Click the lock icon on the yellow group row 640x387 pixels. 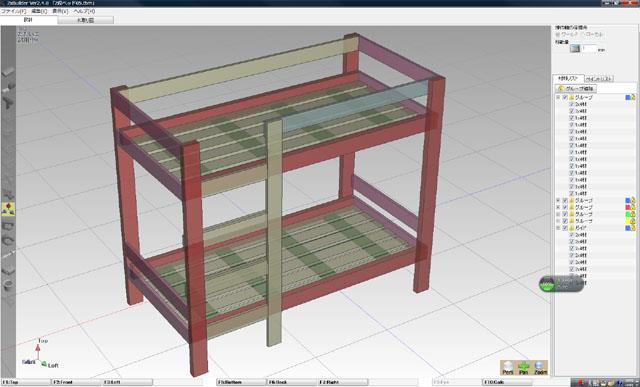[633, 221]
